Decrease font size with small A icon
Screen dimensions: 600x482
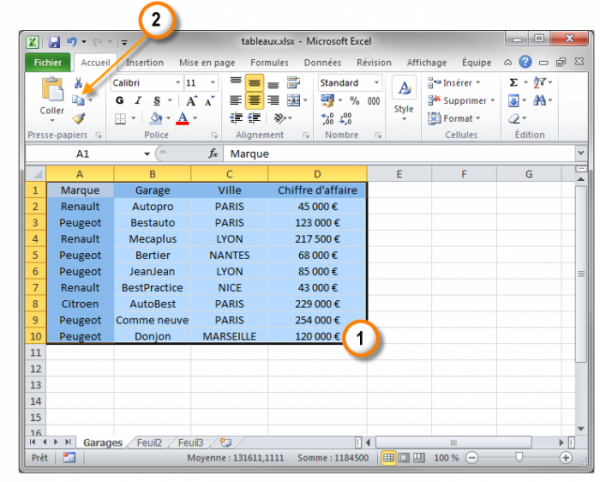point(209,101)
